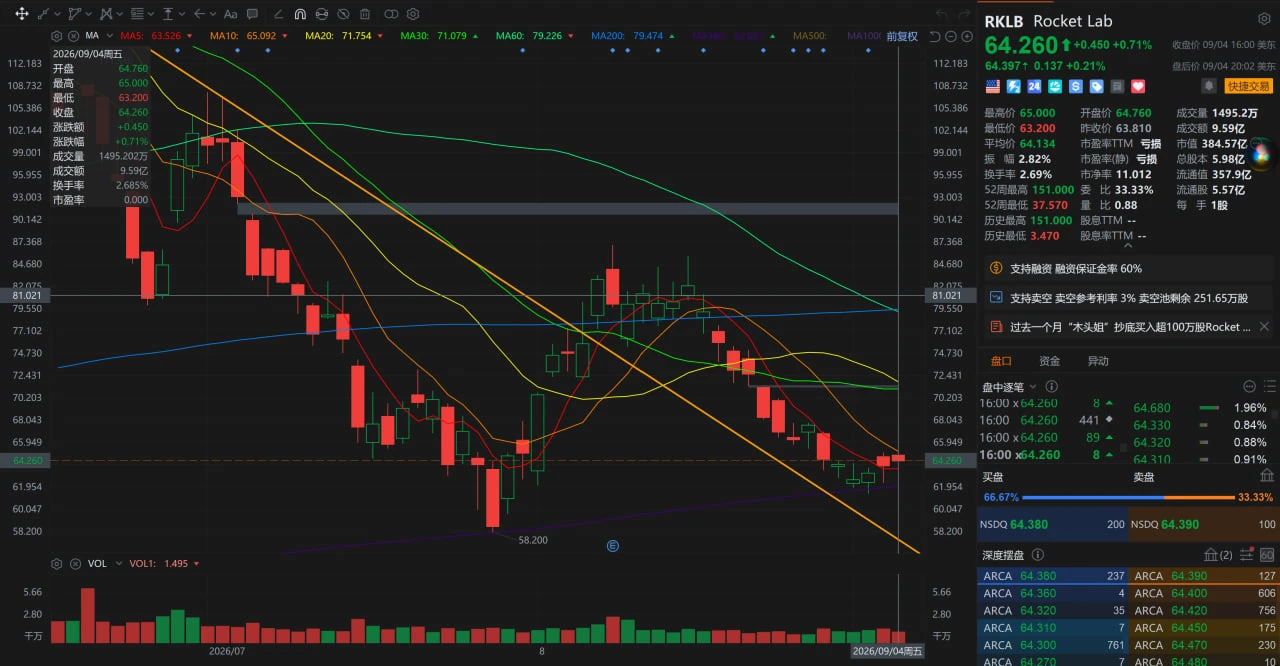Viewport: 1280px width, 666px height.
Task: Click the bank icon beside 卖盘
Action: click(x=1266, y=475)
